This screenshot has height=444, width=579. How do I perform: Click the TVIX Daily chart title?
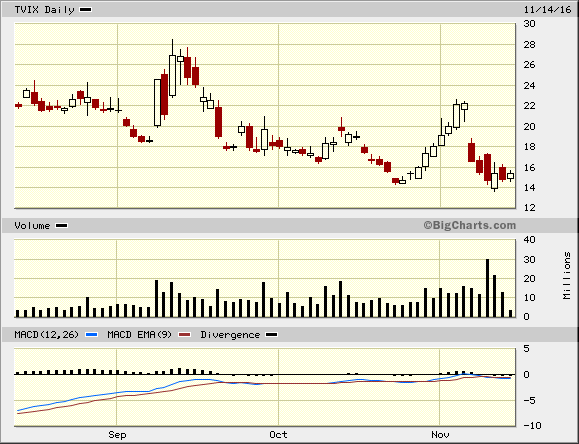pos(44,10)
